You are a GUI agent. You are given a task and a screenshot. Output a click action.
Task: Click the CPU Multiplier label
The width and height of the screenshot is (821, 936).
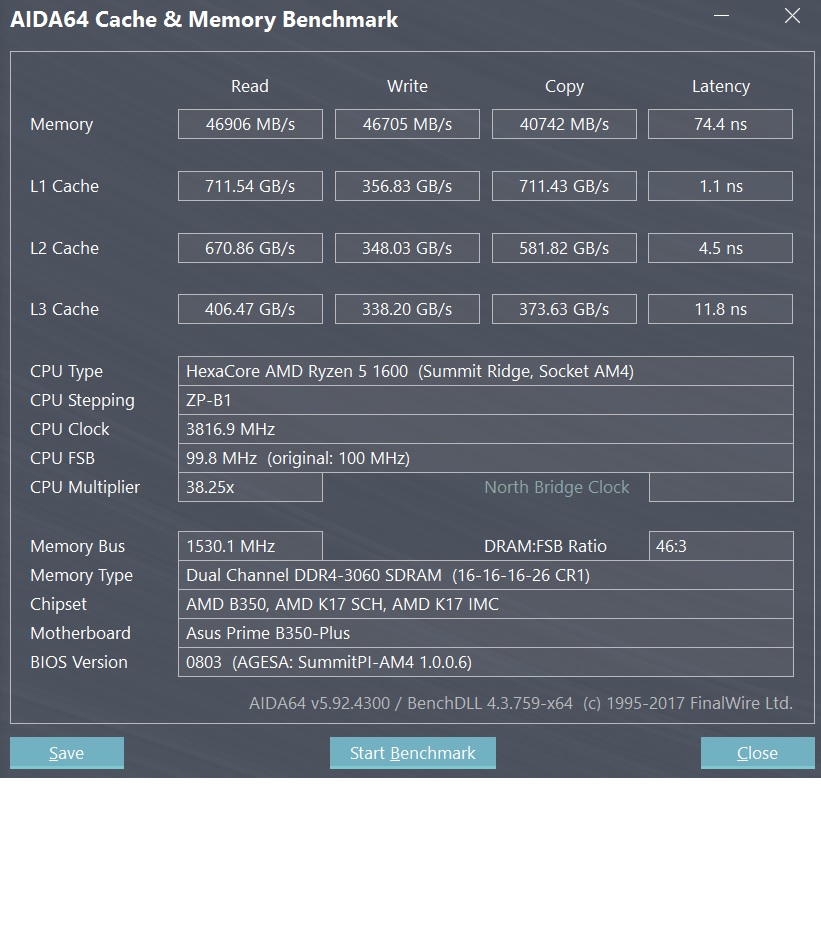pyautogui.click(x=85, y=488)
